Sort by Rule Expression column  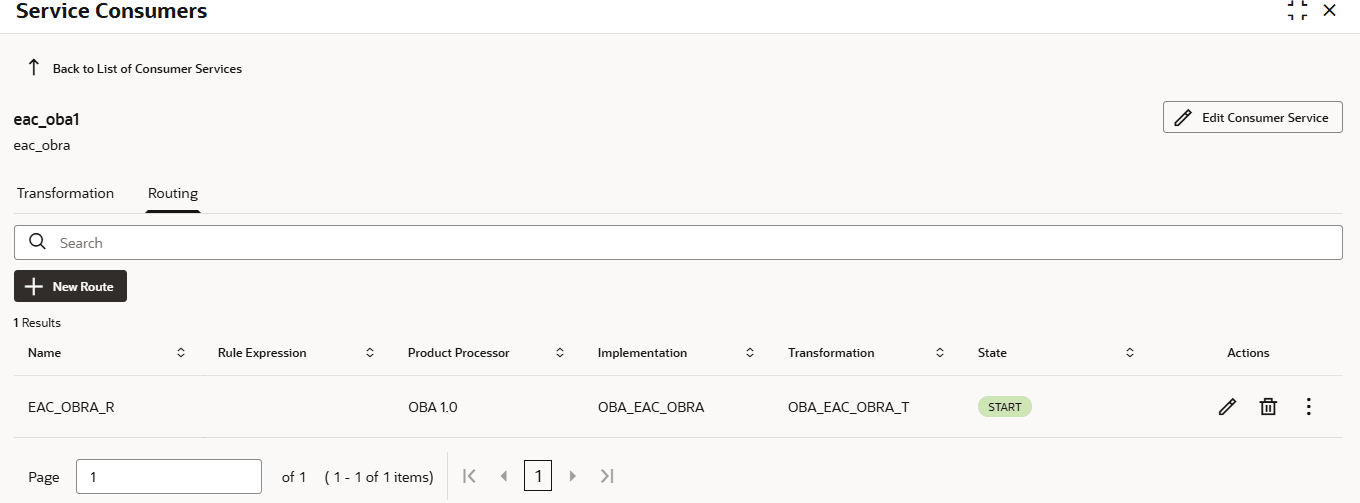point(370,353)
